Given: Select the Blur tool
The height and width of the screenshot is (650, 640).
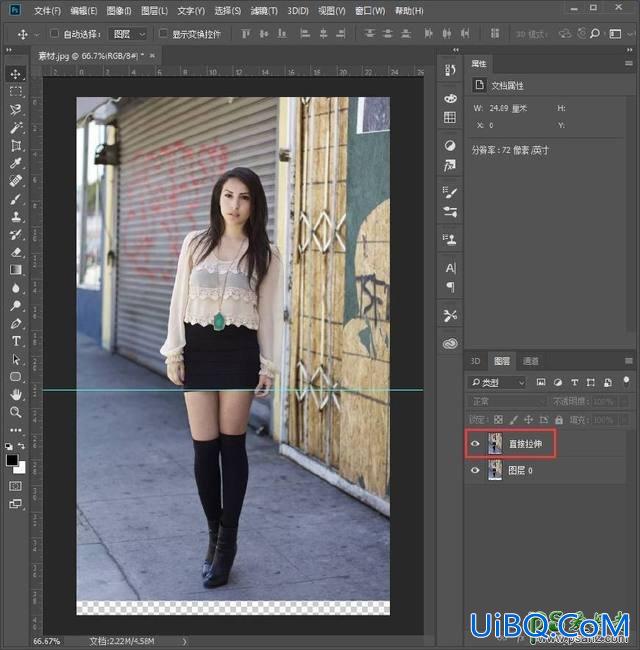Looking at the screenshot, I should [16, 288].
